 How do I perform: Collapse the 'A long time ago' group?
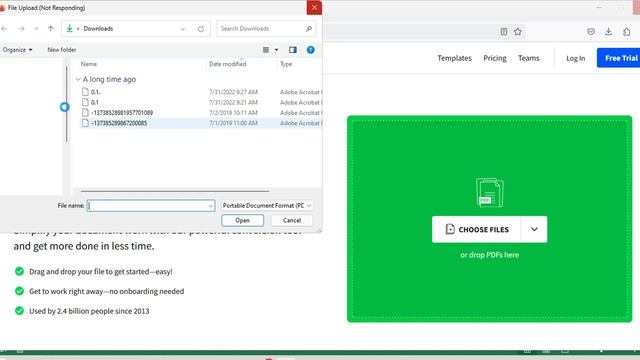coord(78,79)
